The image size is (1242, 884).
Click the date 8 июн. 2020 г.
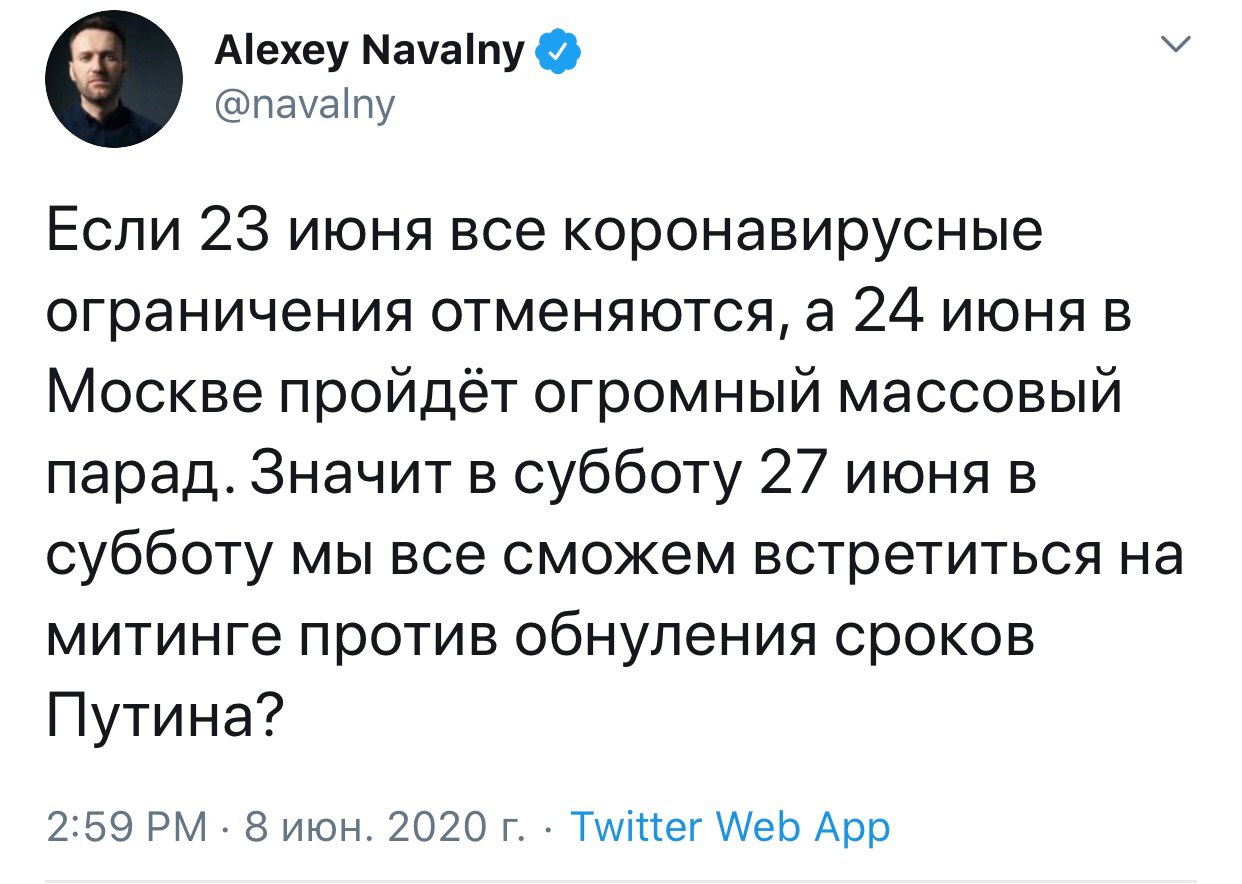tap(368, 827)
